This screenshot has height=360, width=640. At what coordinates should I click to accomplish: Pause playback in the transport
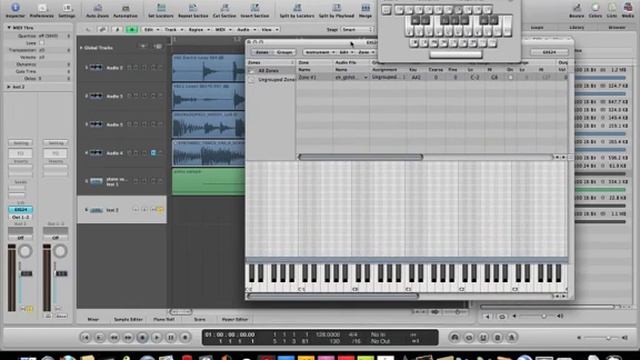point(171,338)
